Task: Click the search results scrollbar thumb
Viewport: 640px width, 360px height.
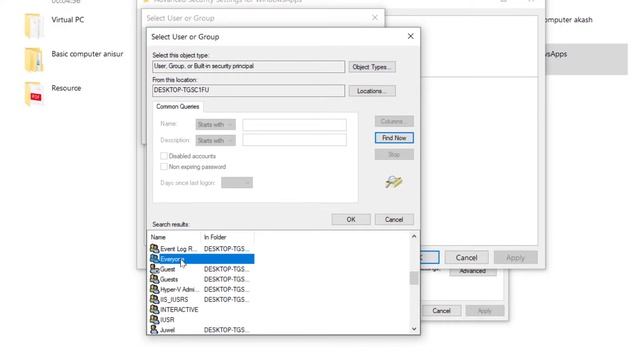Action: pyautogui.click(x=414, y=278)
